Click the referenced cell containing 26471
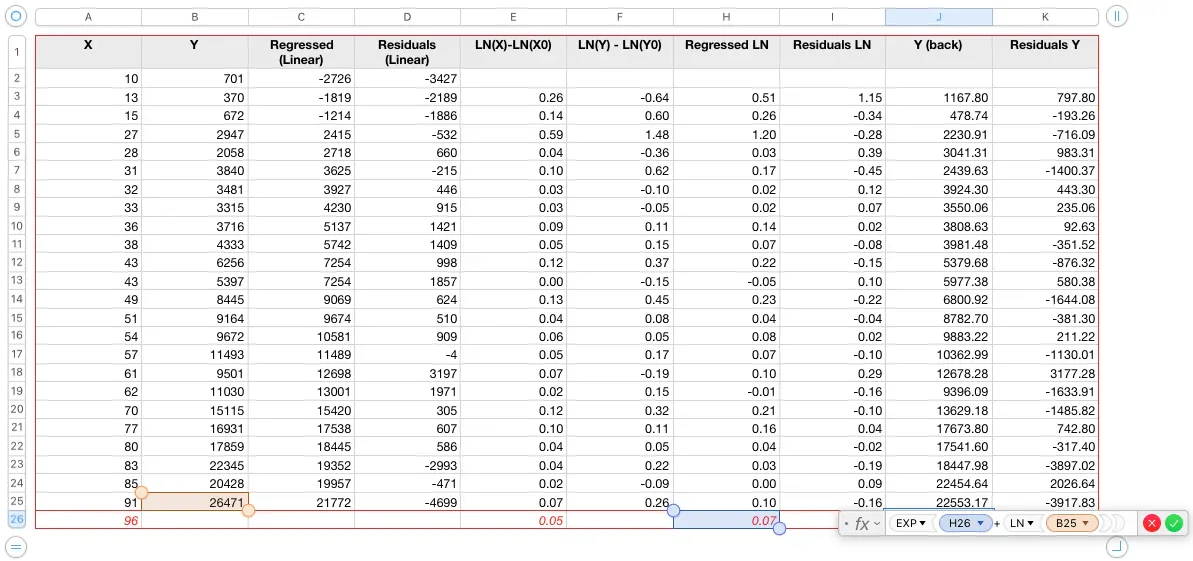Viewport: 1193px width, 561px height. click(x=195, y=502)
